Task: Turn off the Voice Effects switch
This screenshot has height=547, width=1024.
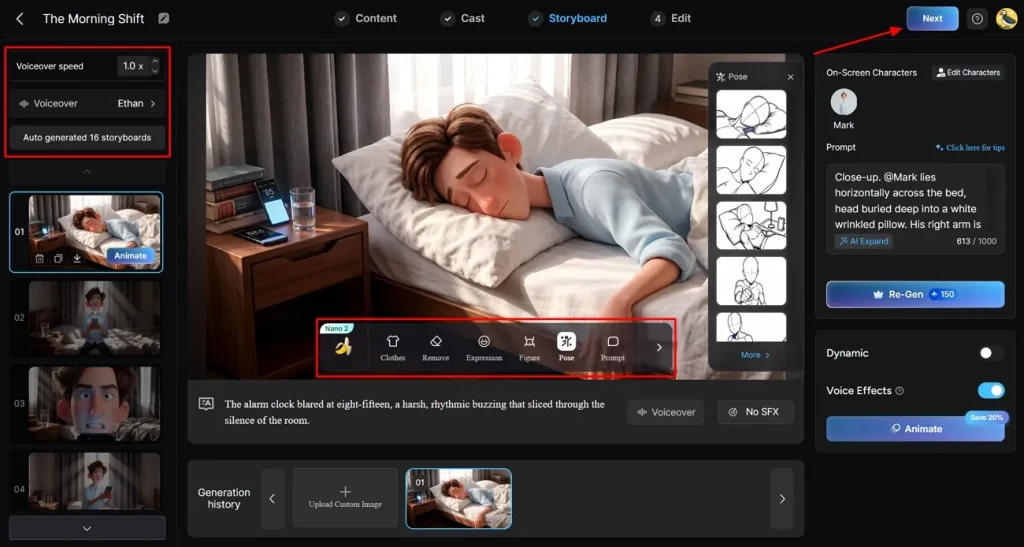Action: click(x=990, y=390)
